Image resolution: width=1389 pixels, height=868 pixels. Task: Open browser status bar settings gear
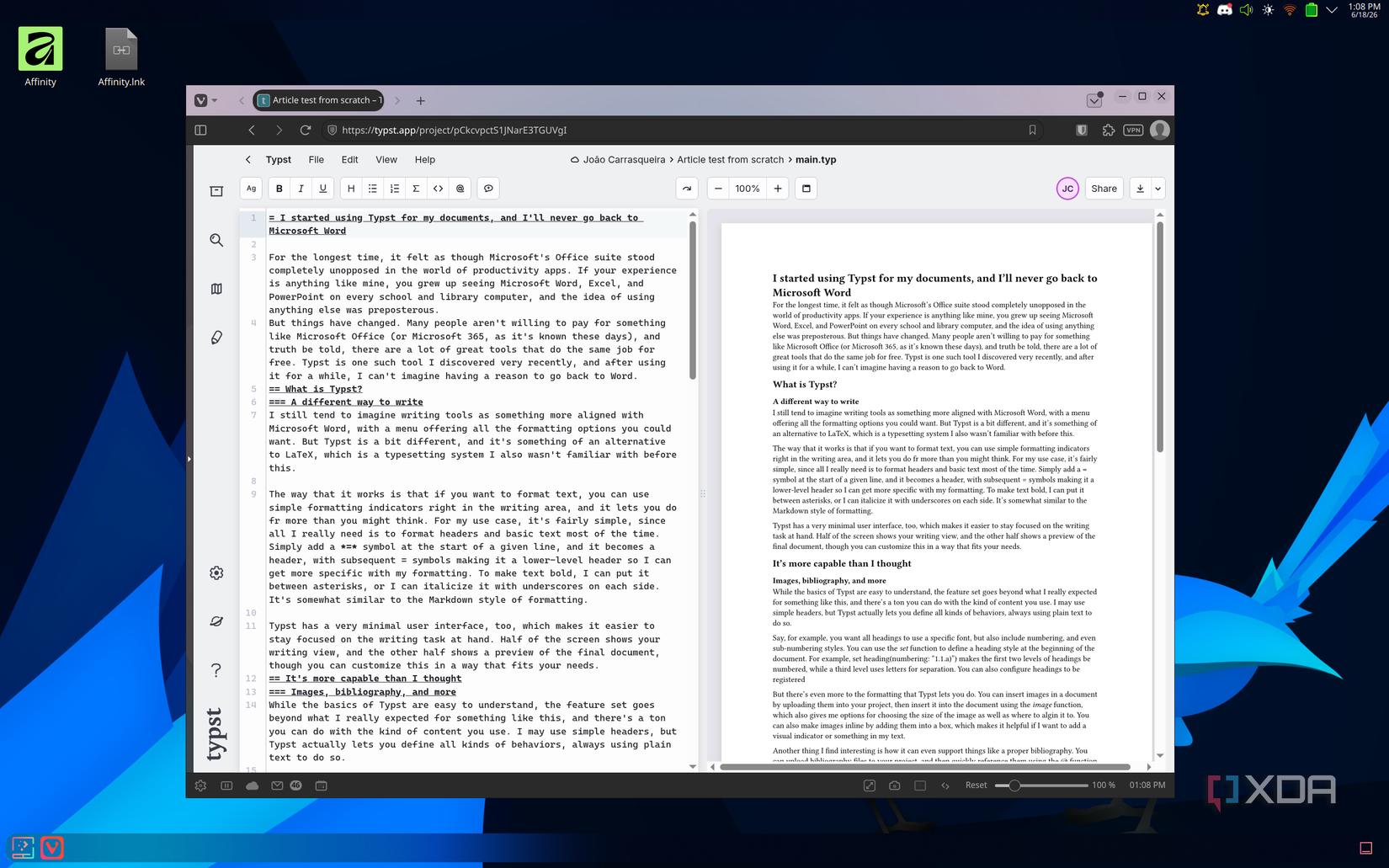point(200,785)
